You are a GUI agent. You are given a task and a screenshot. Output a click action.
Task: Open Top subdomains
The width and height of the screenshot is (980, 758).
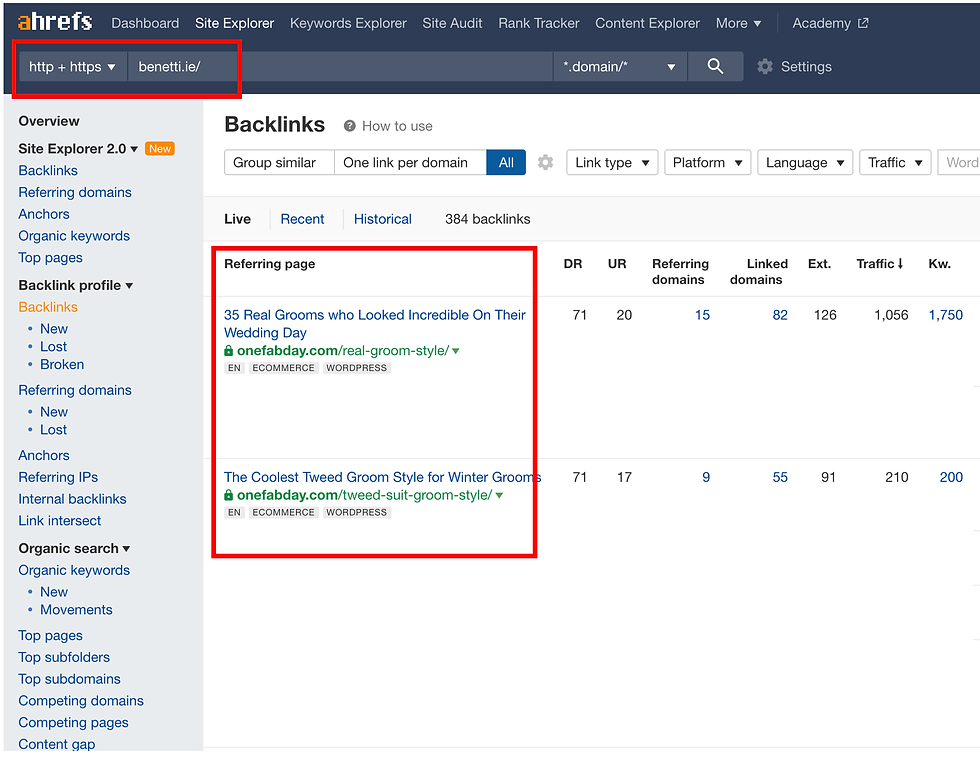[69, 679]
